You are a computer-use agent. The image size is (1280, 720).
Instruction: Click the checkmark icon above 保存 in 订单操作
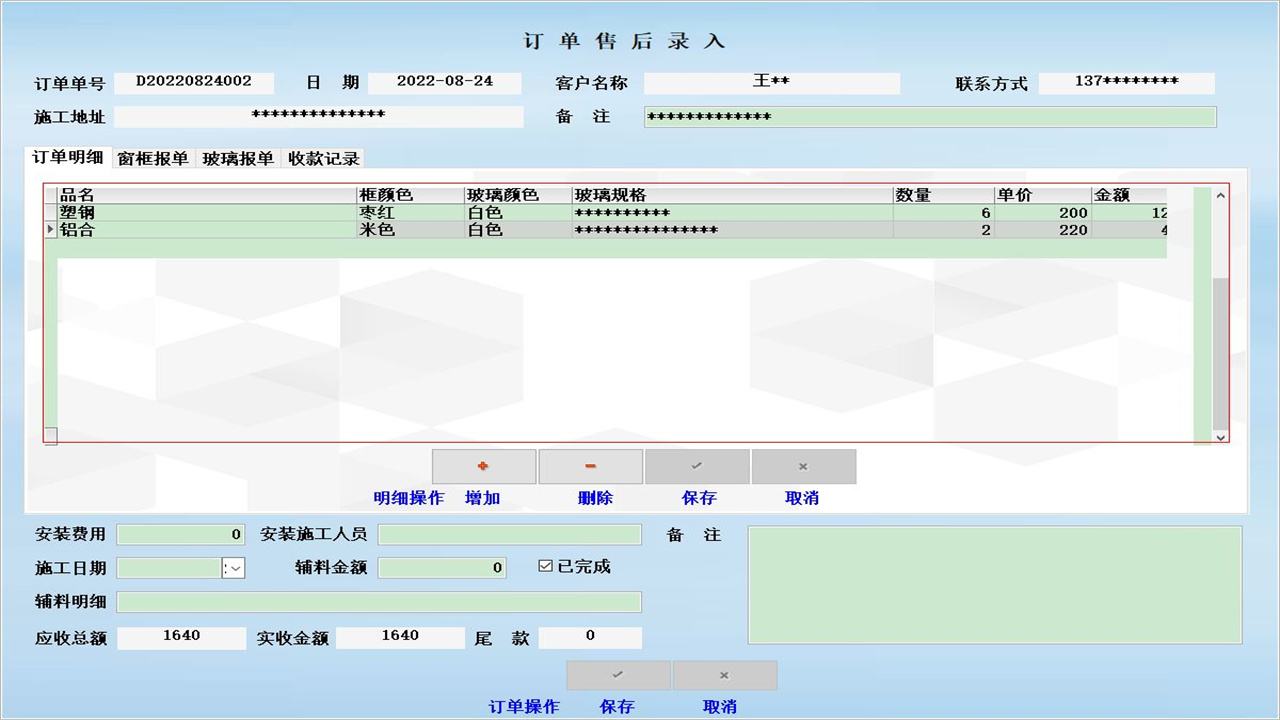[x=618, y=675]
